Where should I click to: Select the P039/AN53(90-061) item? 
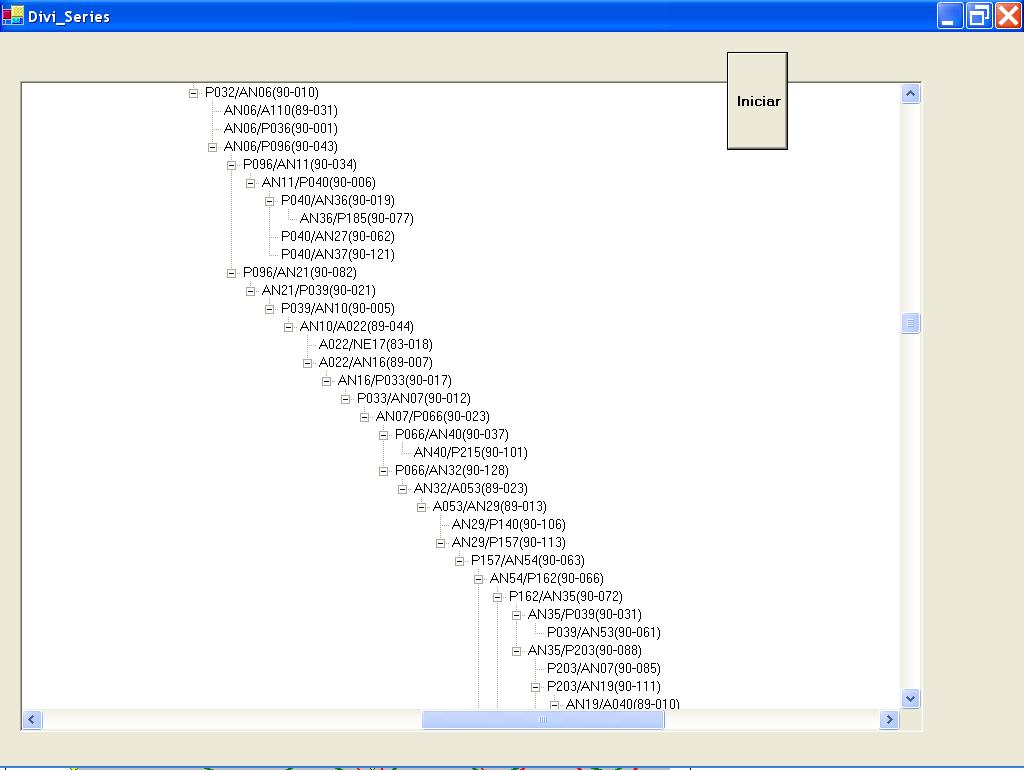coord(603,633)
